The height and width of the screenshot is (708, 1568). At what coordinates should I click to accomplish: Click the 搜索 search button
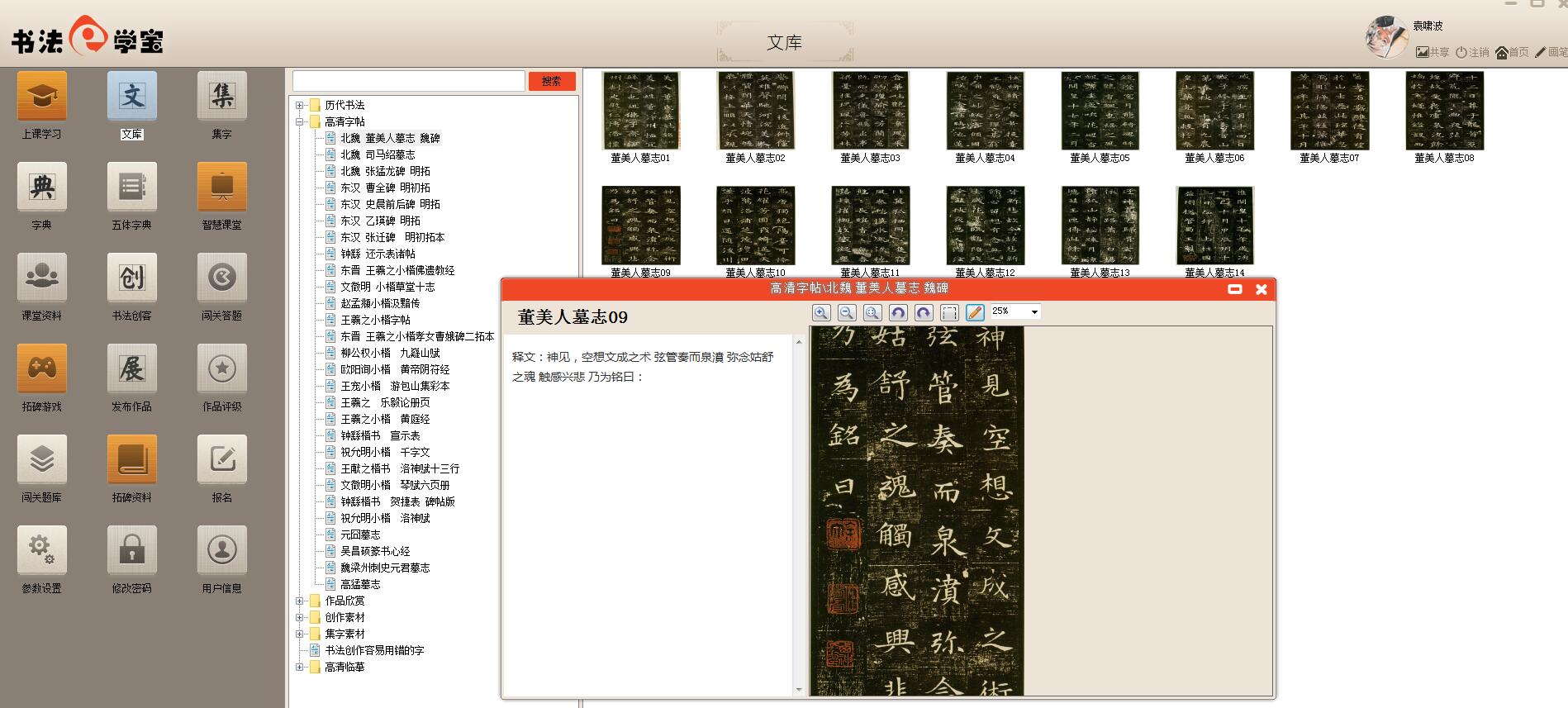pos(552,81)
